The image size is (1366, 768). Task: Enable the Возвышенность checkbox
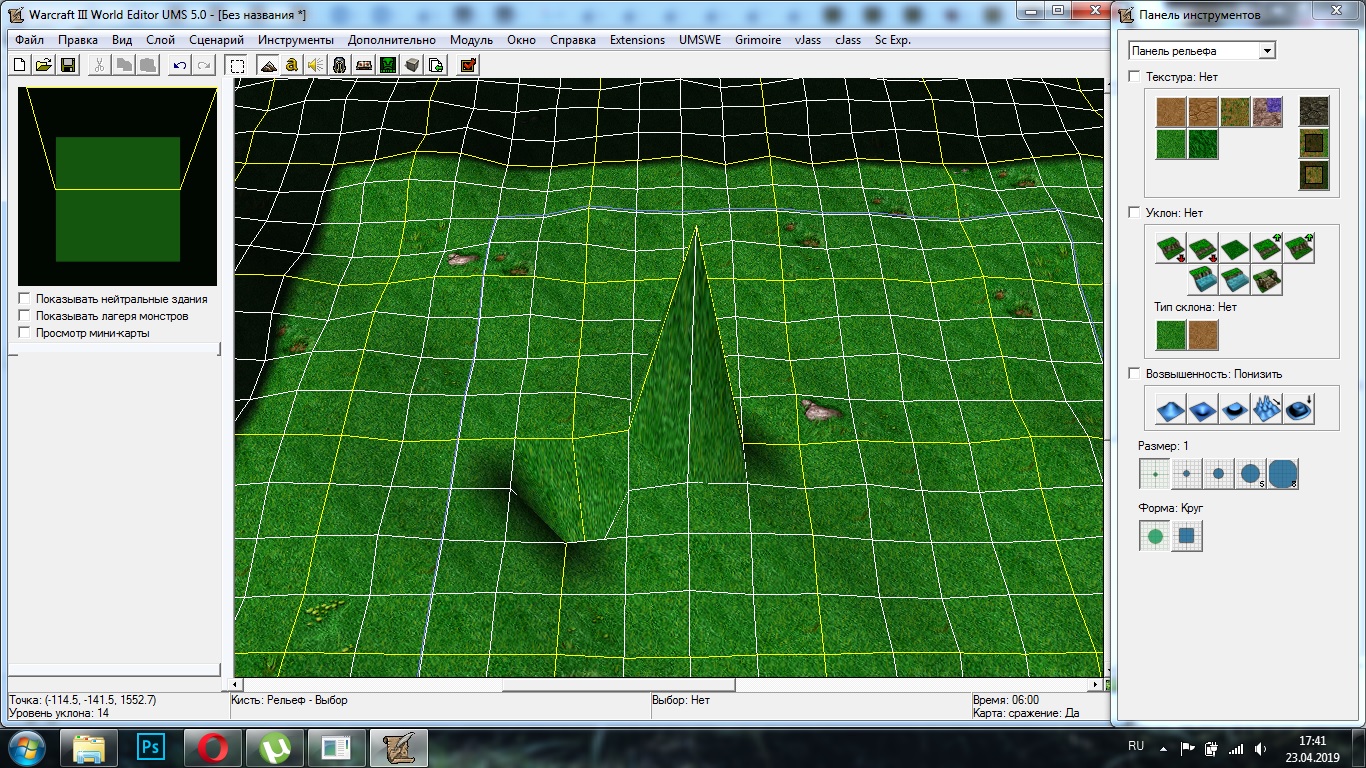pos(1134,374)
